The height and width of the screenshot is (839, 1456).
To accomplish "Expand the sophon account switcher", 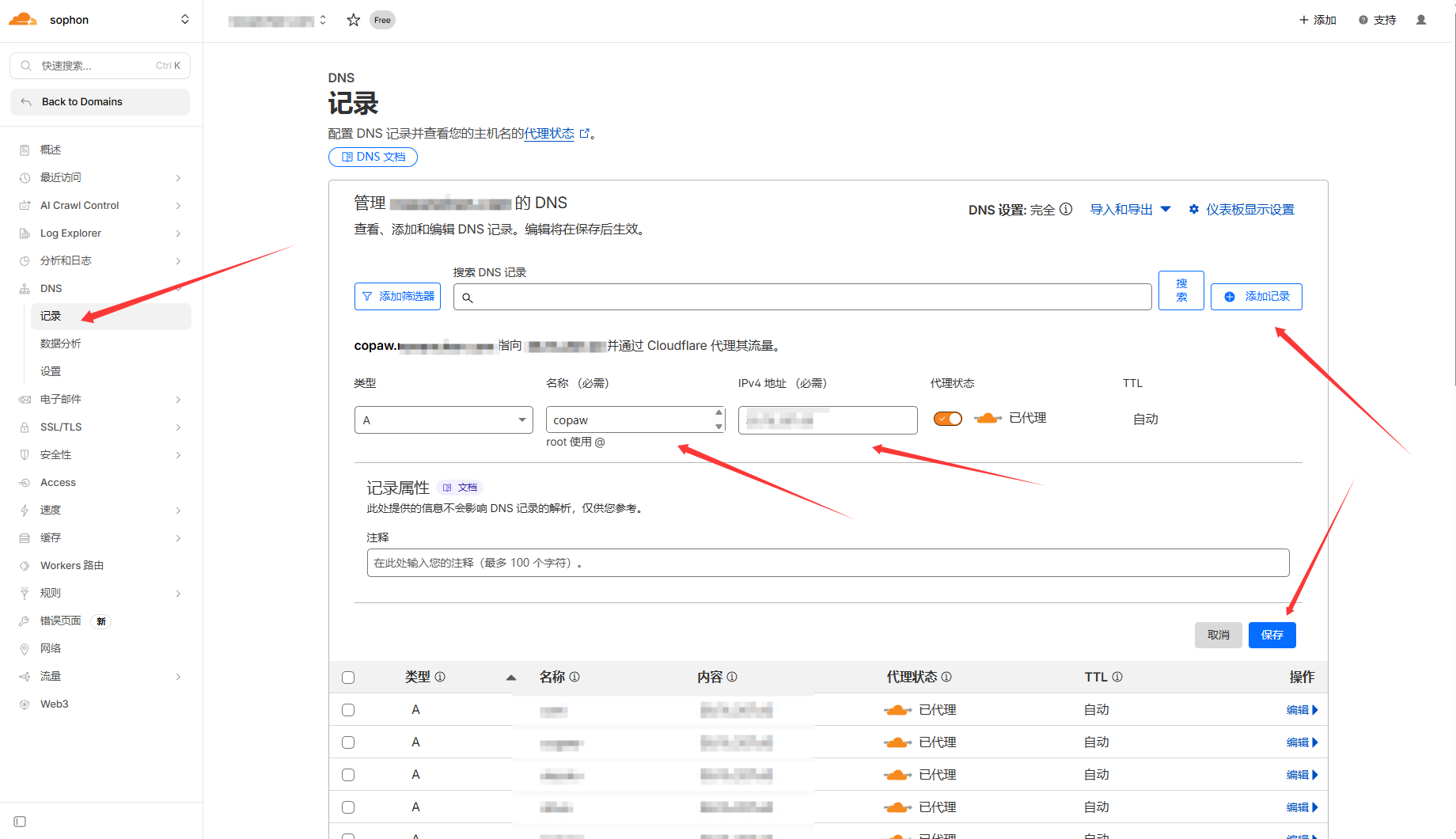I will (184, 20).
